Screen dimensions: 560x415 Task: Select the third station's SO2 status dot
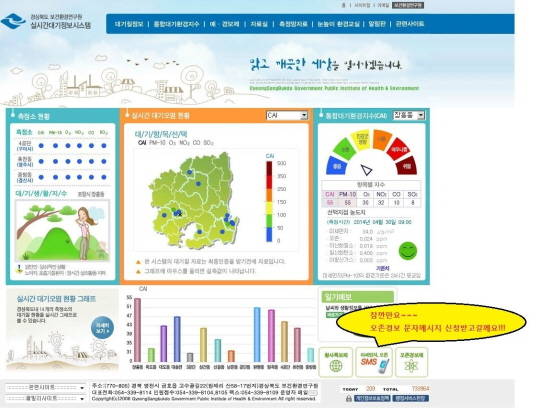104,177
